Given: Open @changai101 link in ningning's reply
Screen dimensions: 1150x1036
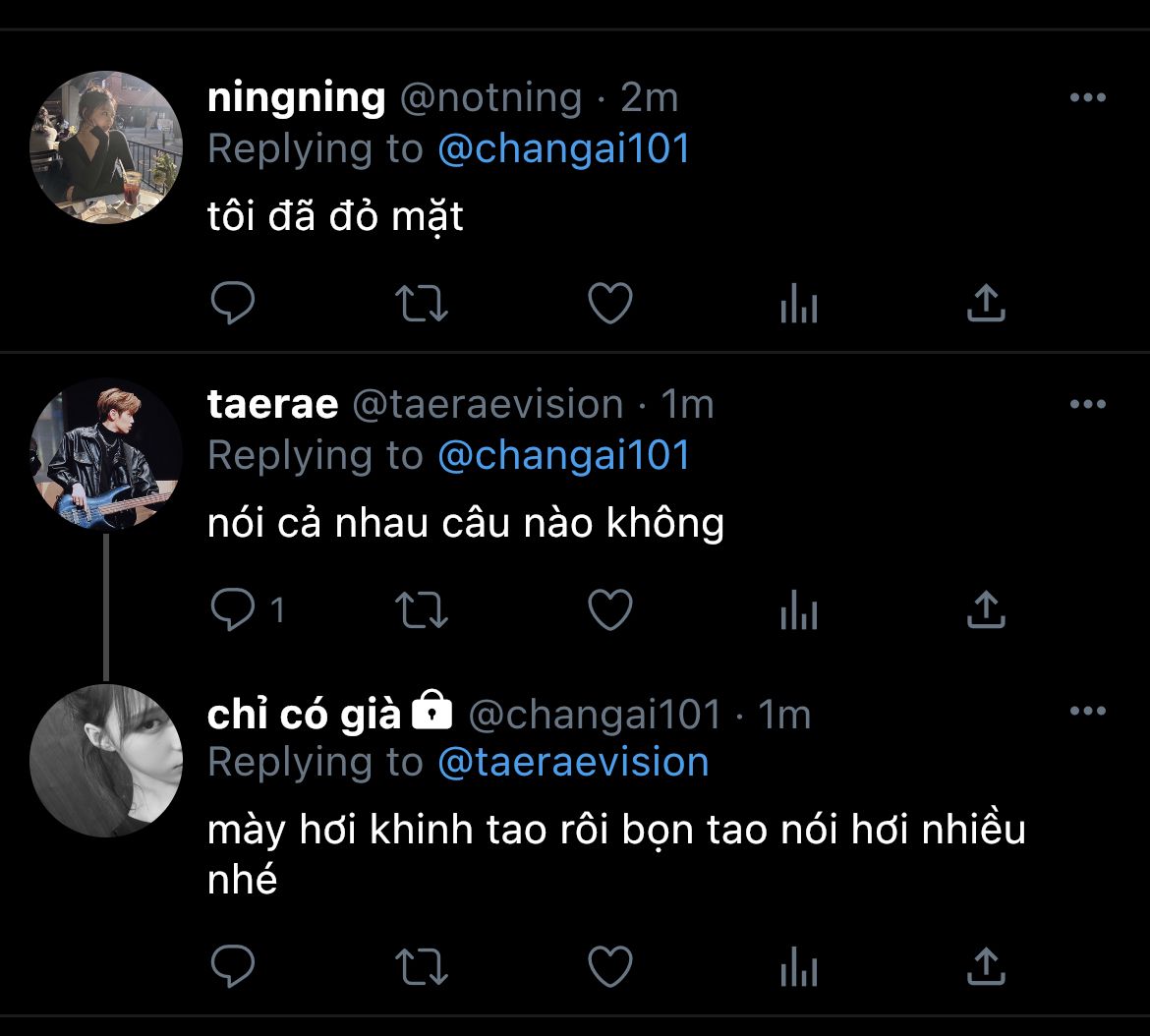Looking at the screenshot, I should point(564,149).
